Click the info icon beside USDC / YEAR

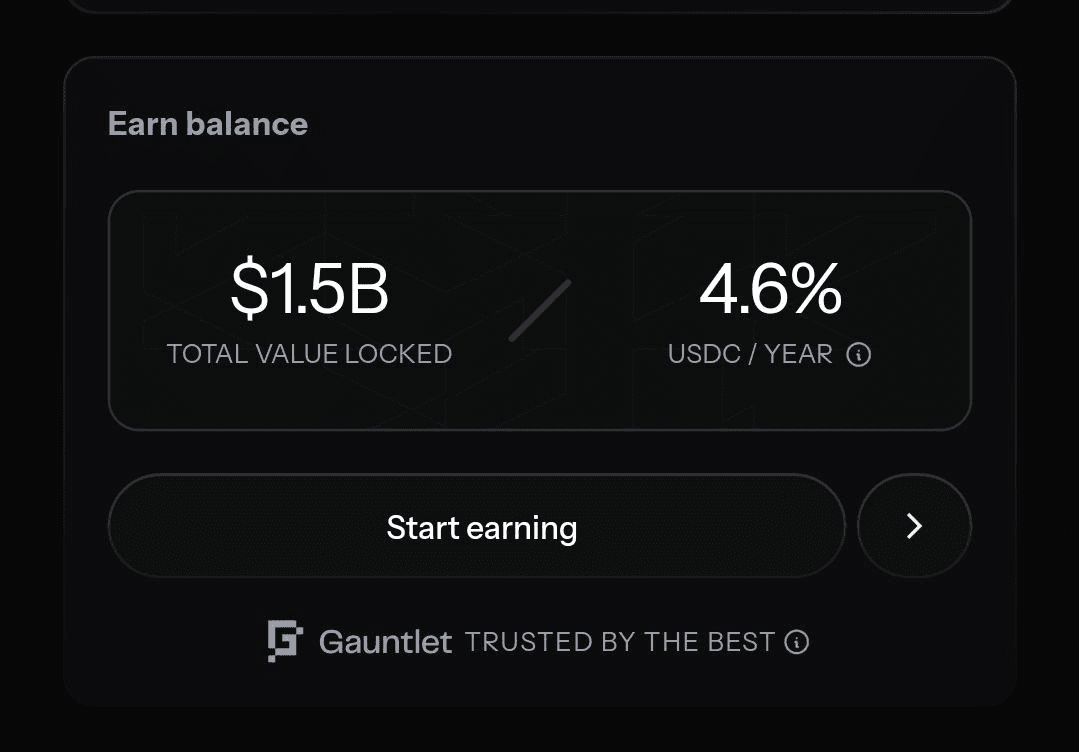tap(858, 355)
